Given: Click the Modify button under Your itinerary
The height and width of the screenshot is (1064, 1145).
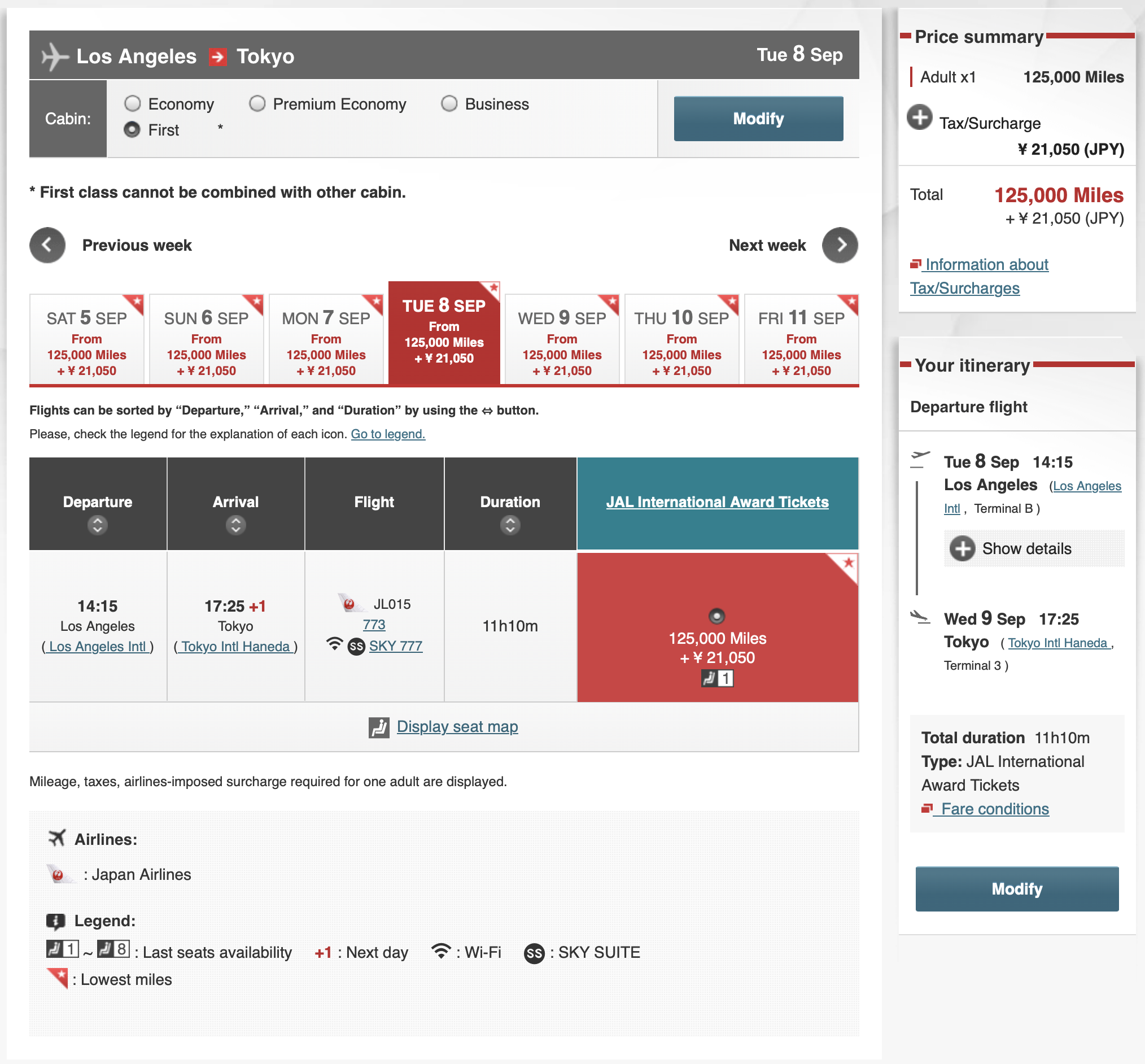Looking at the screenshot, I should [x=1017, y=888].
